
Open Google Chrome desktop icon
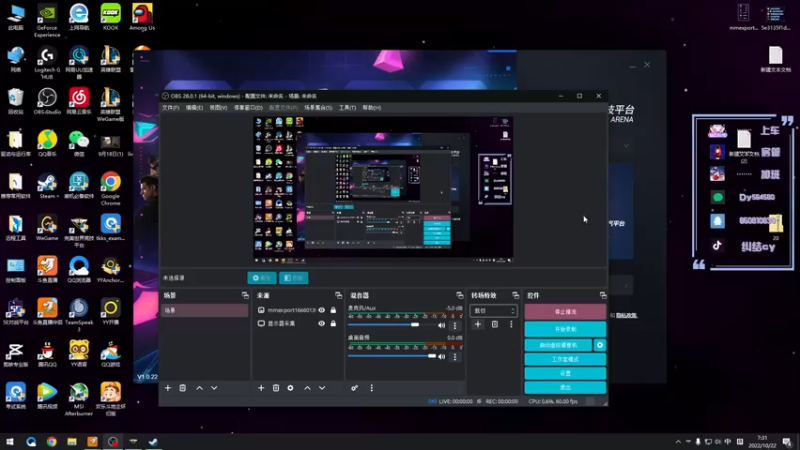coord(111,189)
